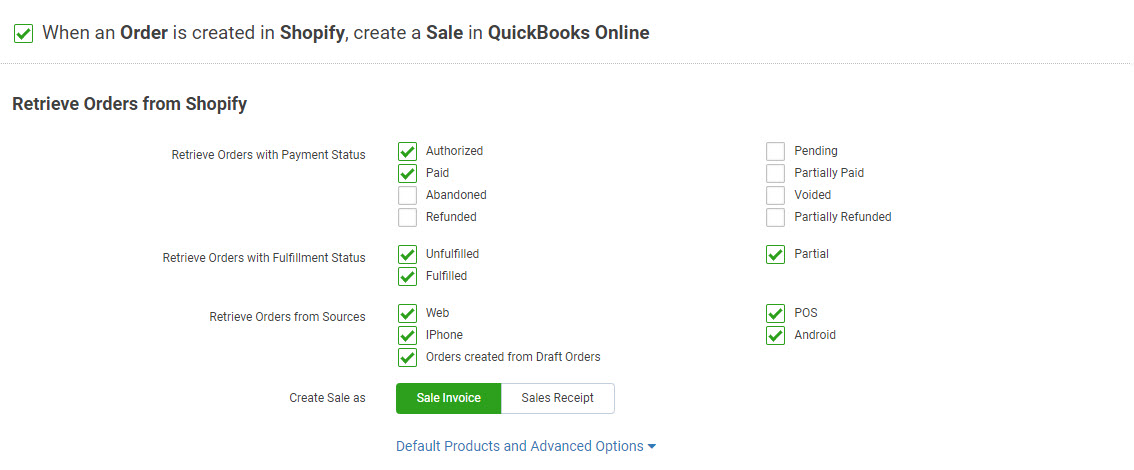The width and height of the screenshot is (1134, 470).
Task: Tick the Partially Refunded checkbox
Action: click(775, 217)
